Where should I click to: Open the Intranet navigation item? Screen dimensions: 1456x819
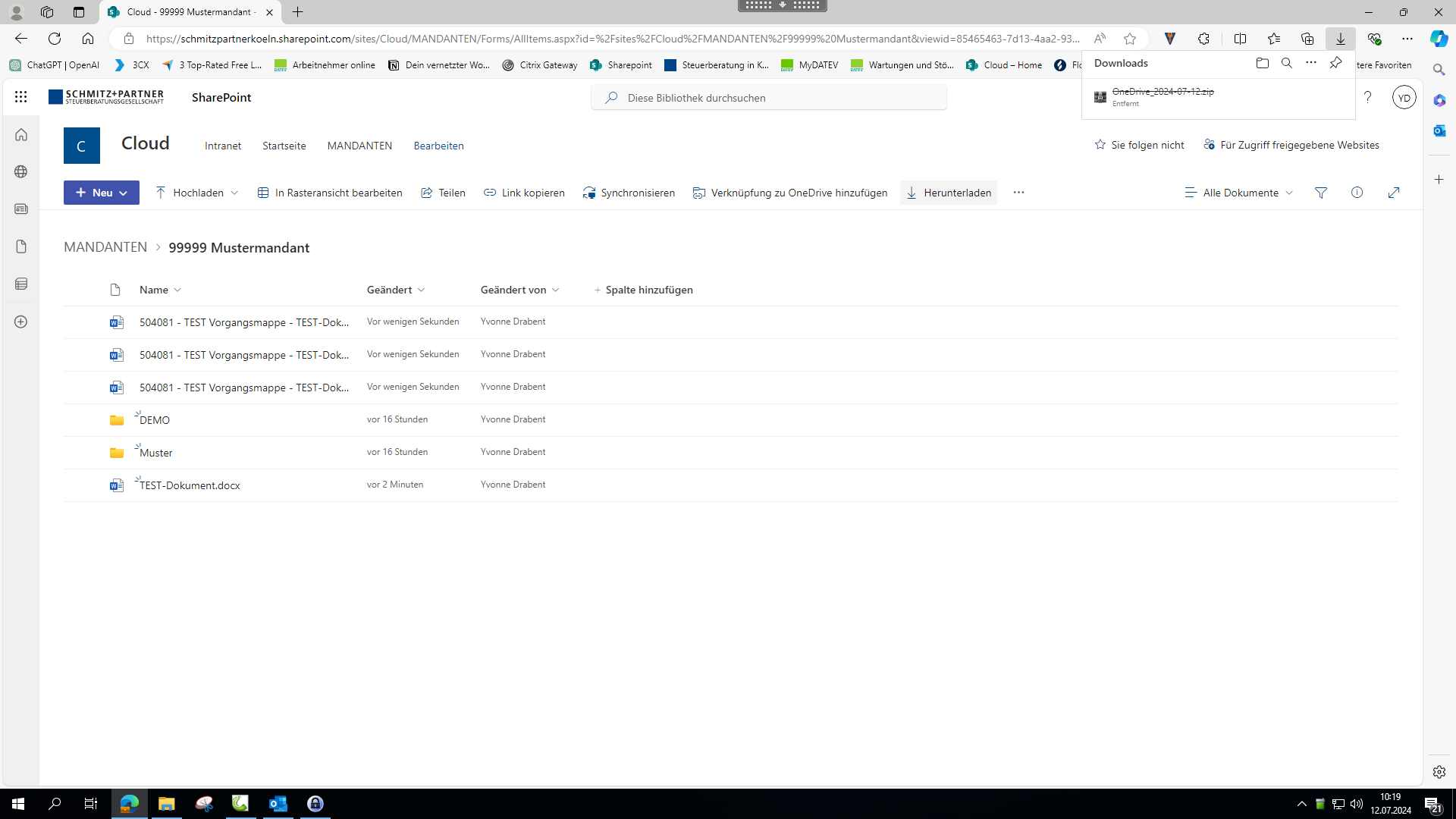(x=223, y=146)
